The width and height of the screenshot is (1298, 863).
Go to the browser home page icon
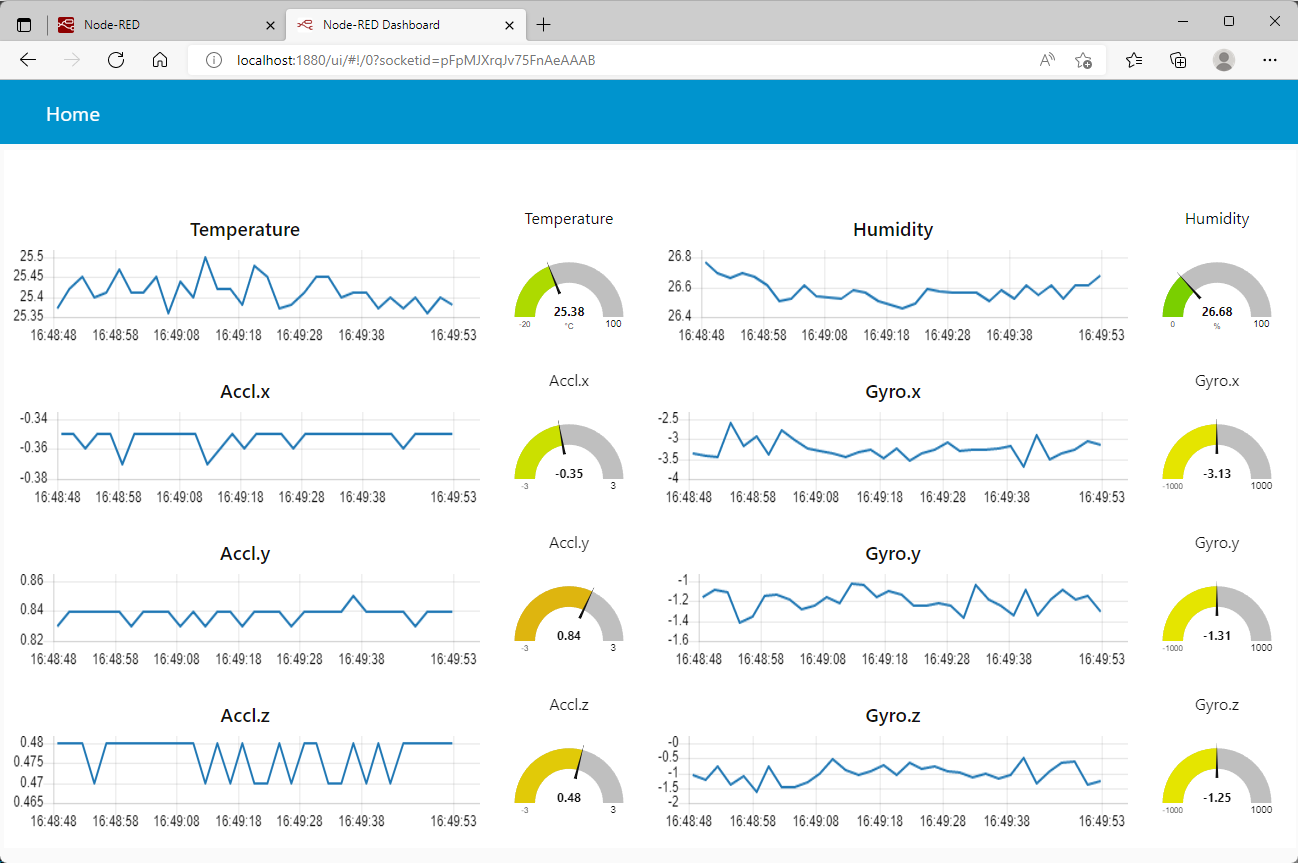coord(159,60)
